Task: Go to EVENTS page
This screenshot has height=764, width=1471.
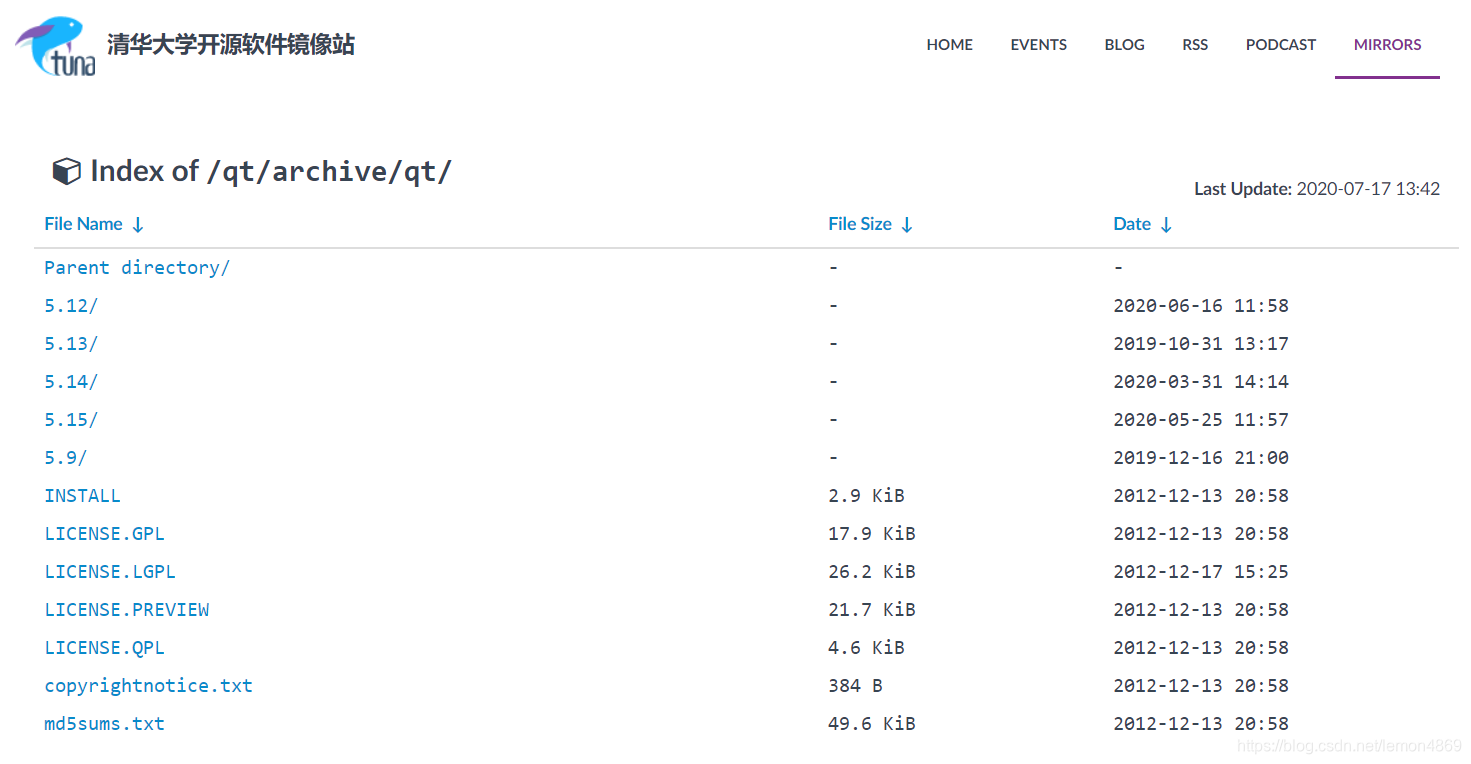Action: pyautogui.click(x=1038, y=45)
